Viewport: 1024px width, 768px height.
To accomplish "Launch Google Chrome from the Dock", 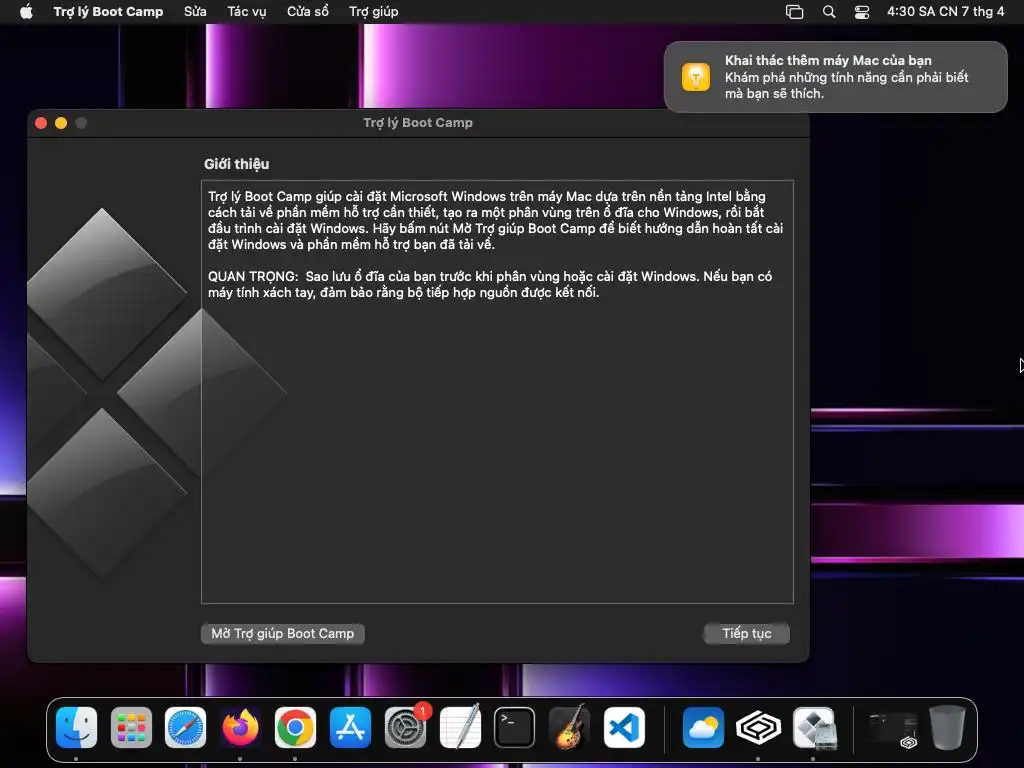I will pyautogui.click(x=295, y=728).
